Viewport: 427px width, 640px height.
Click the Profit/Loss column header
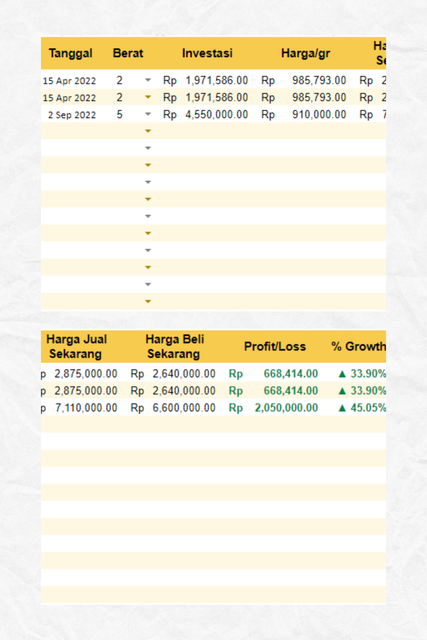click(275, 347)
